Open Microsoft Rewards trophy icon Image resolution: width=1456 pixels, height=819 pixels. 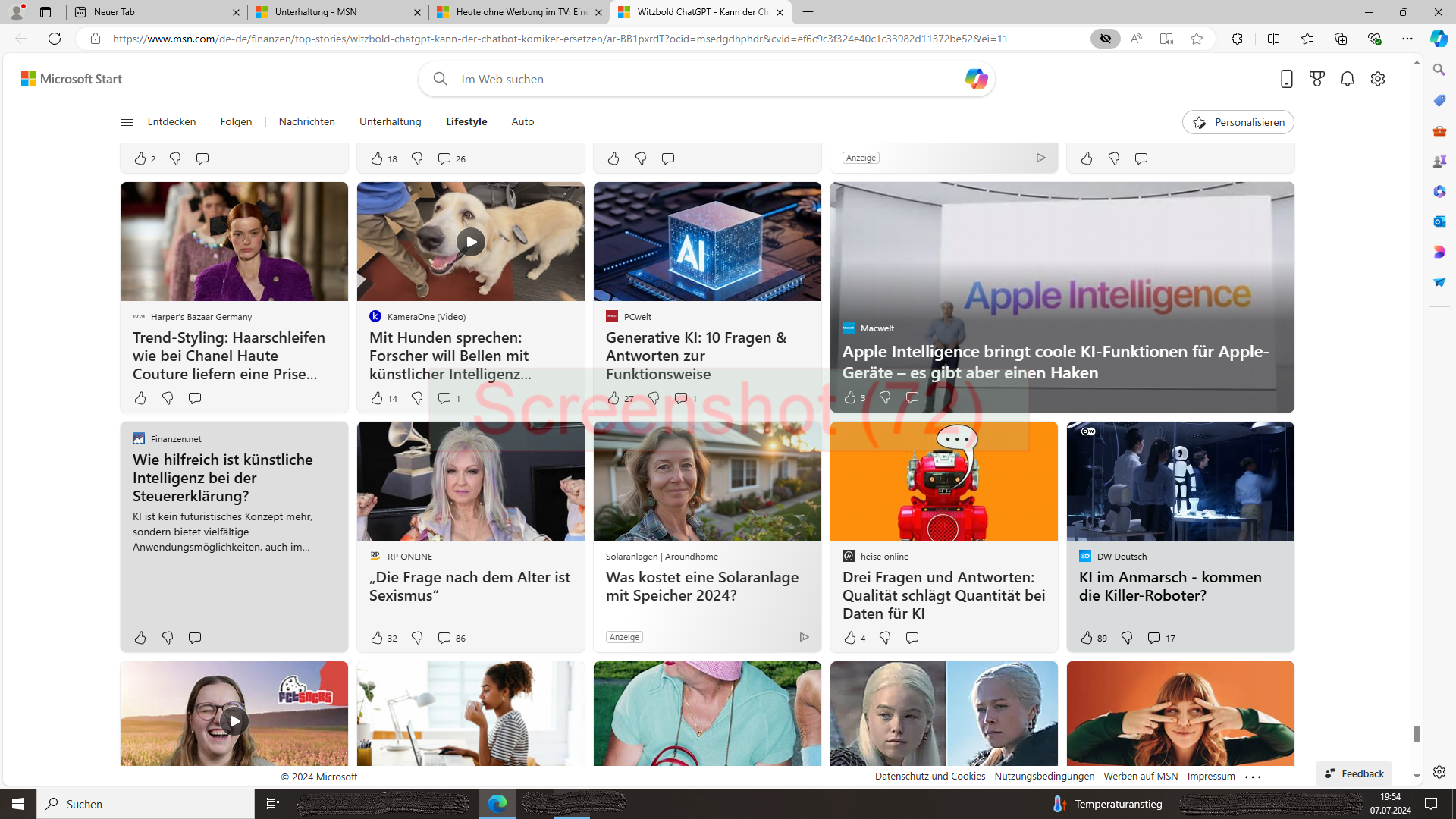[1317, 79]
